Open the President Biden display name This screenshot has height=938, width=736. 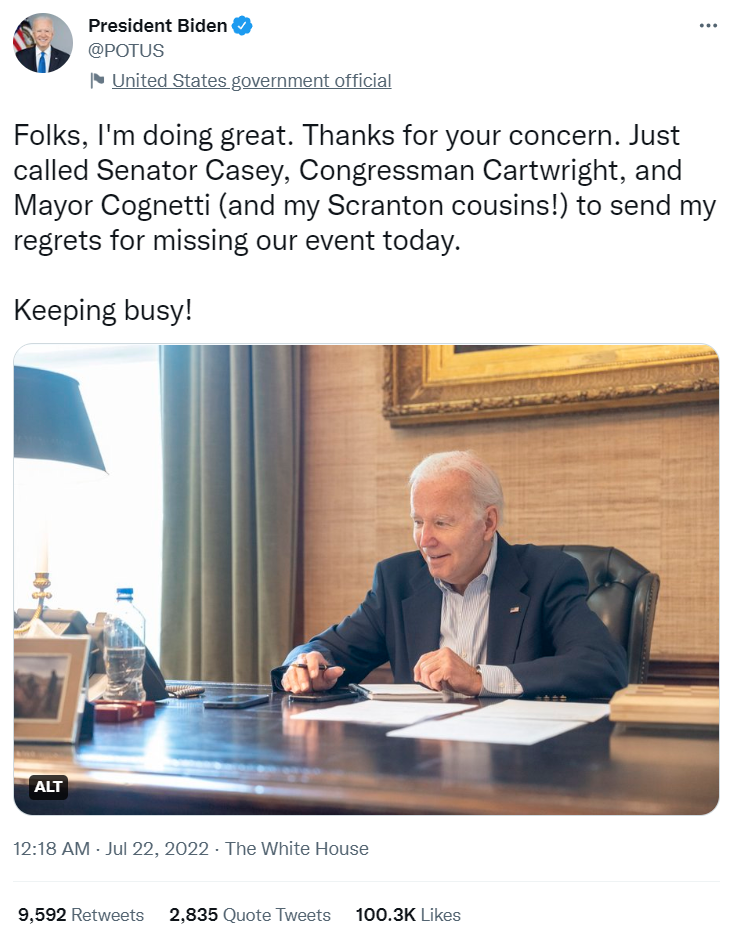[157, 26]
